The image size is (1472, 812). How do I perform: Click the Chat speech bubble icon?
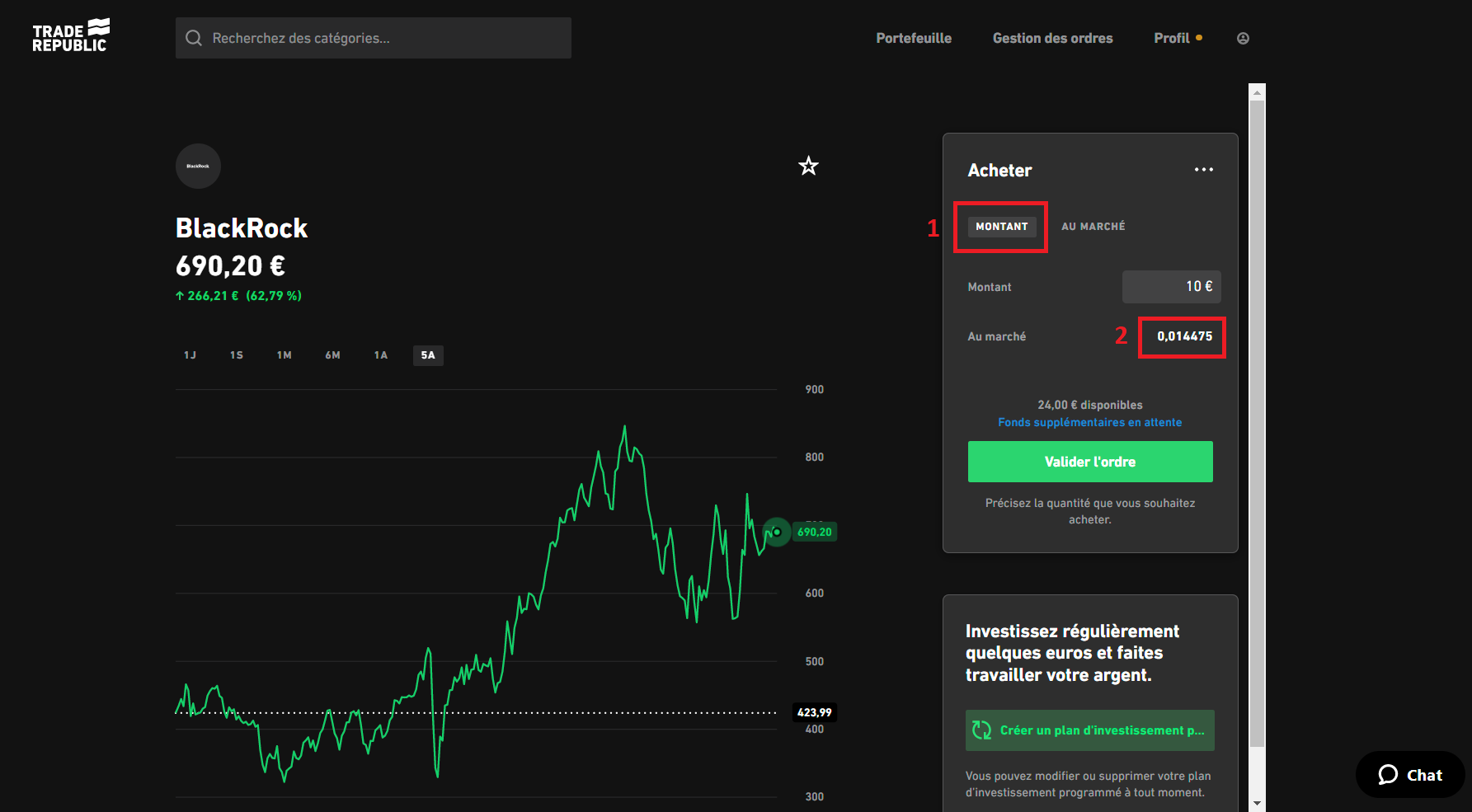pos(1388,775)
